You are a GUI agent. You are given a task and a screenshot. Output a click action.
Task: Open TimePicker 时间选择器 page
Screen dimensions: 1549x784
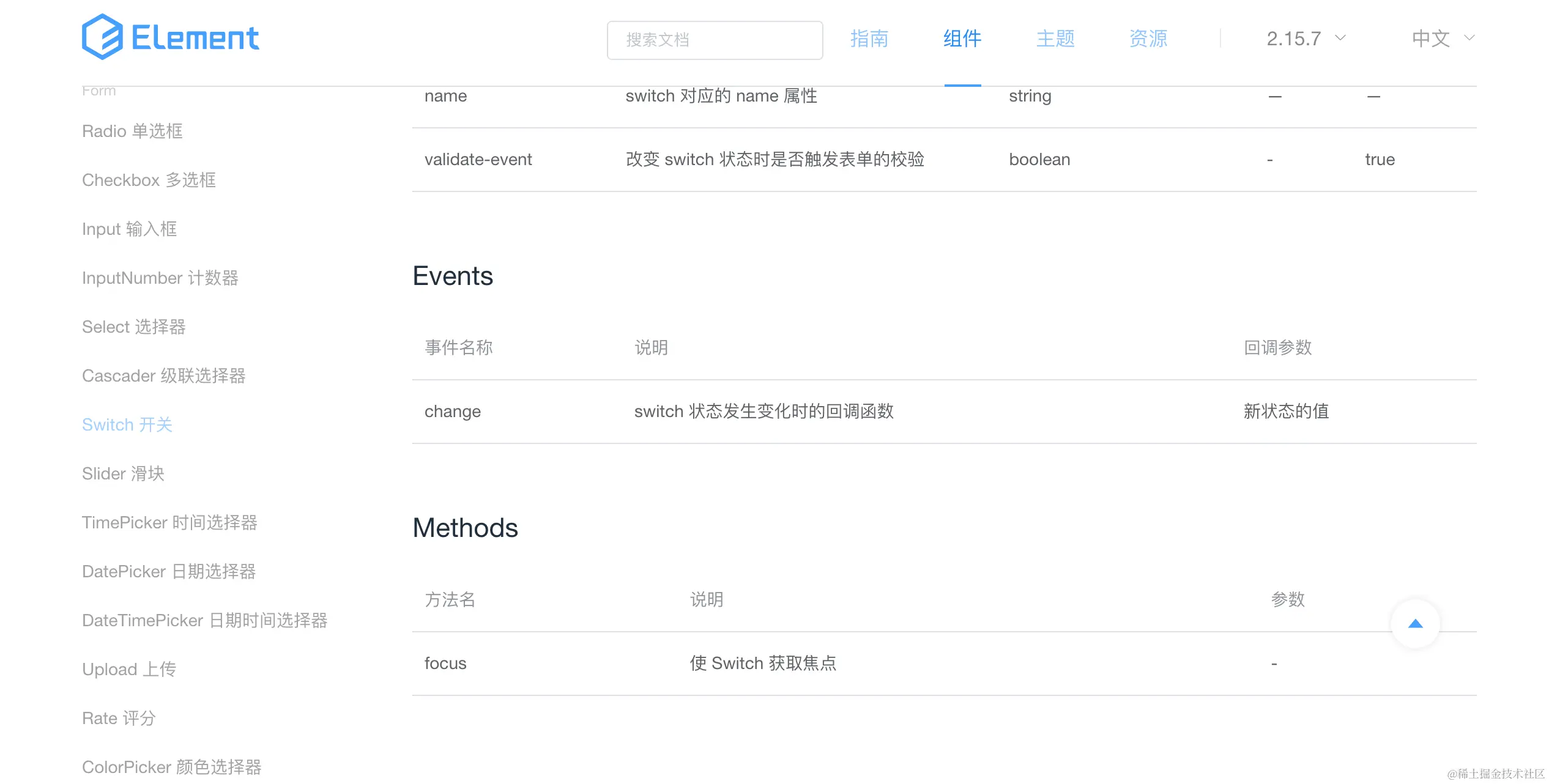[x=169, y=522]
